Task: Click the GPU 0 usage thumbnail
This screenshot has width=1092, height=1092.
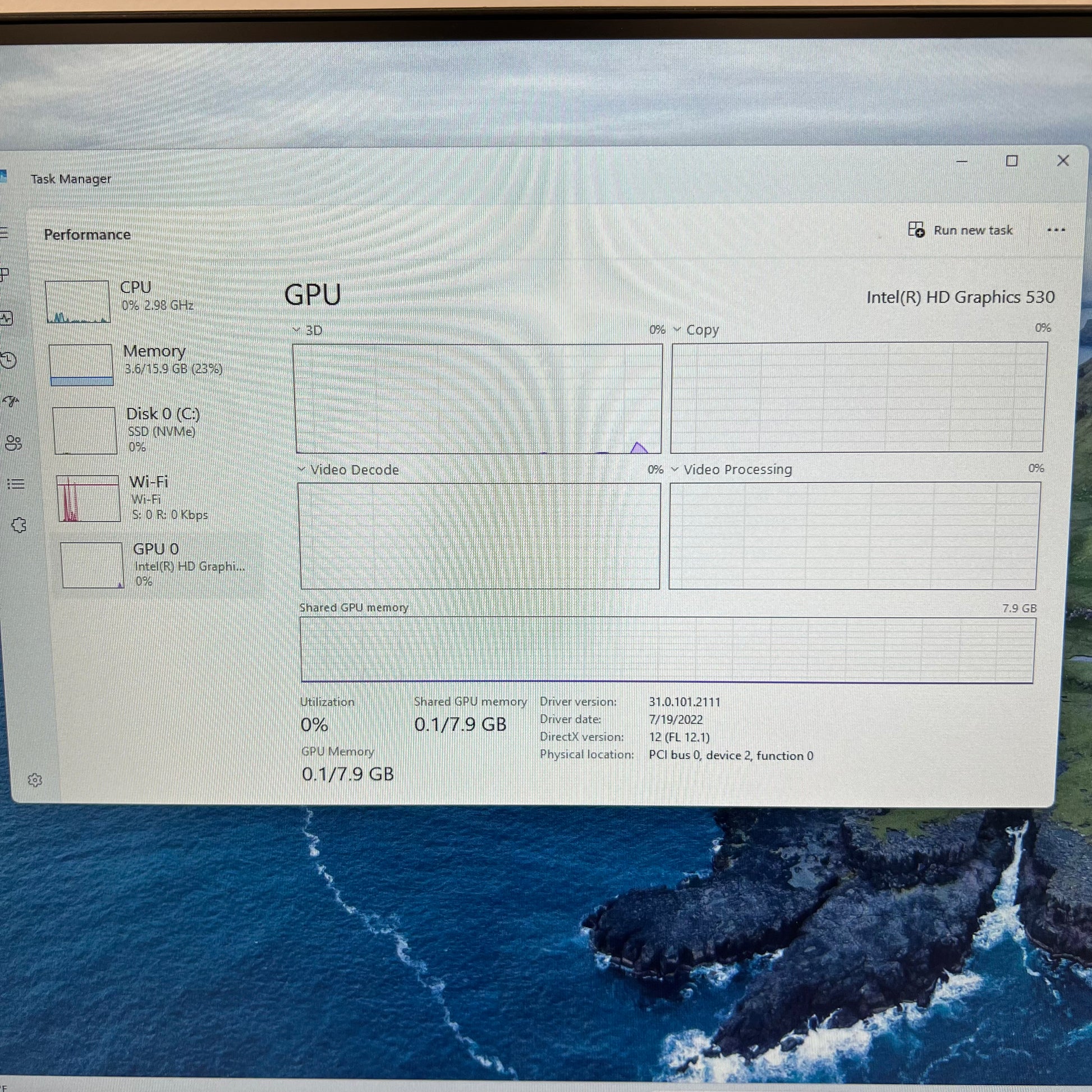Action: [91, 565]
